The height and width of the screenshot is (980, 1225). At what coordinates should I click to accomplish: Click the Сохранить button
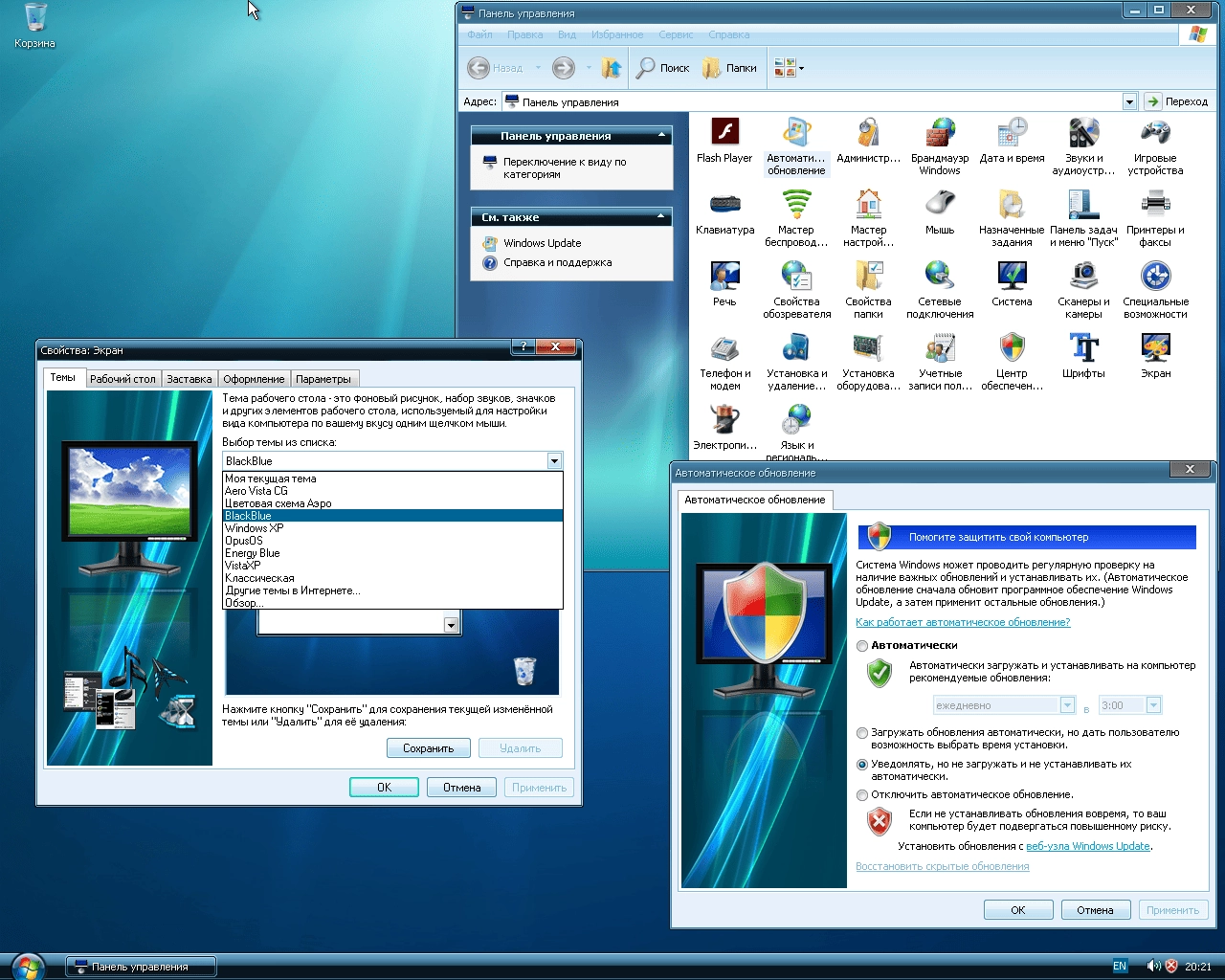(x=428, y=747)
